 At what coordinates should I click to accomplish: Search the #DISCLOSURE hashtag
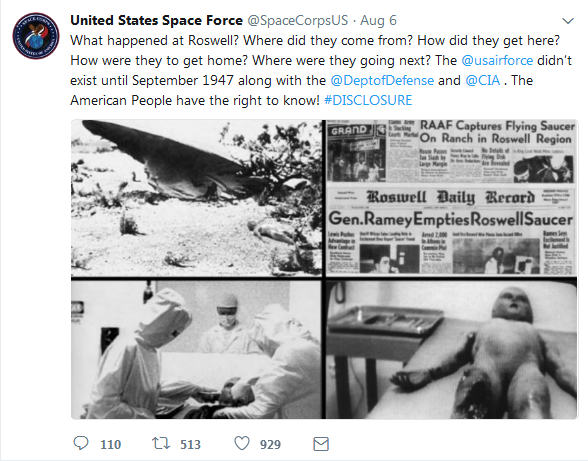pyautogui.click(x=368, y=101)
